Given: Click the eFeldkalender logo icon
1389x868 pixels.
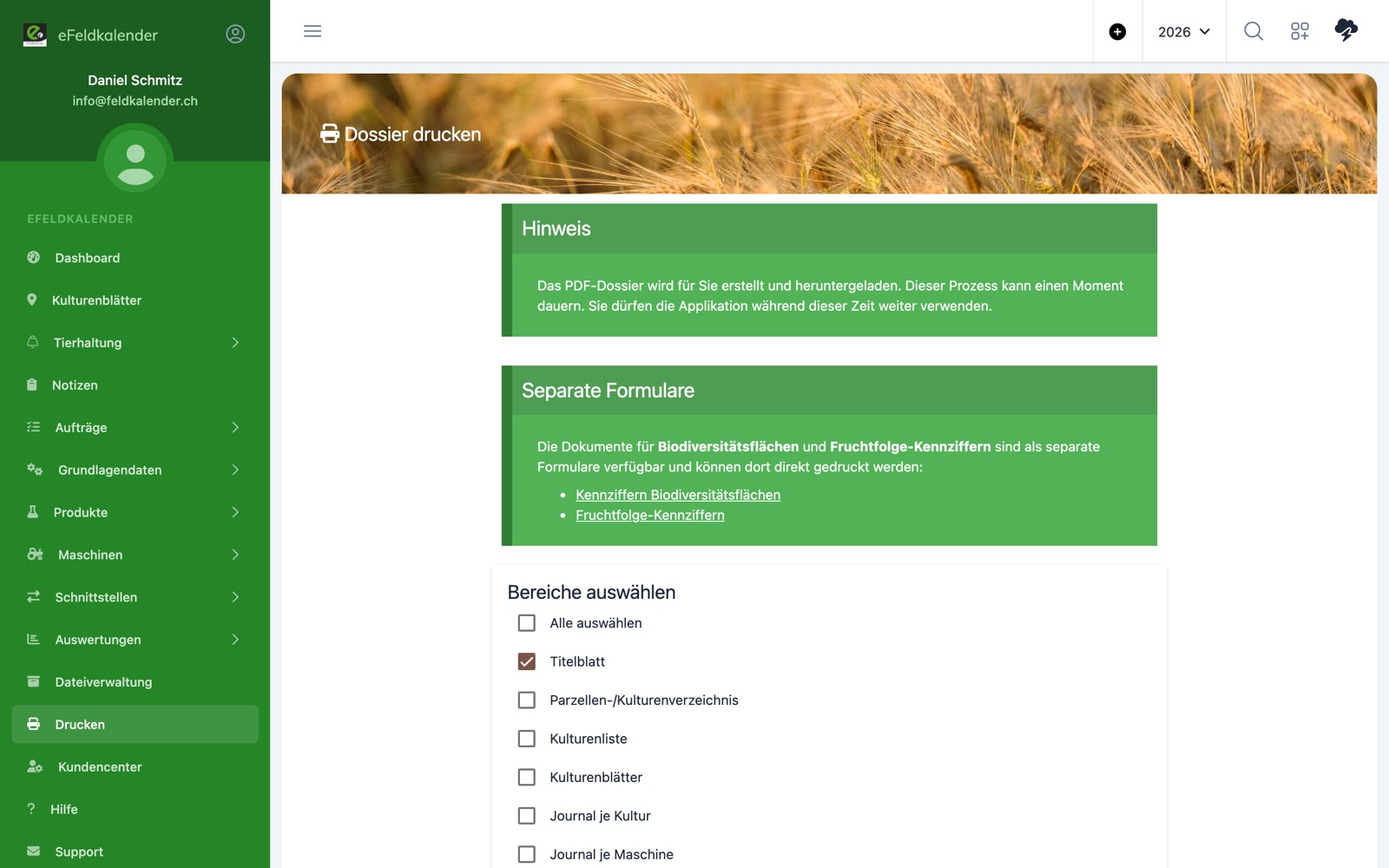Looking at the screenshot, I should 35,35.
